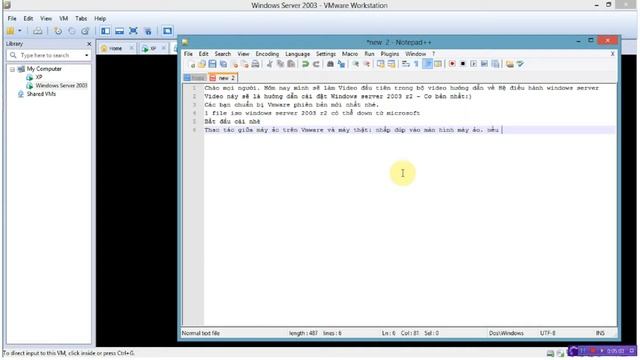640x360 pixels.
Task: Toggle Word wrap icon in Notepad++ toolbar
Action: pos(406,64)
